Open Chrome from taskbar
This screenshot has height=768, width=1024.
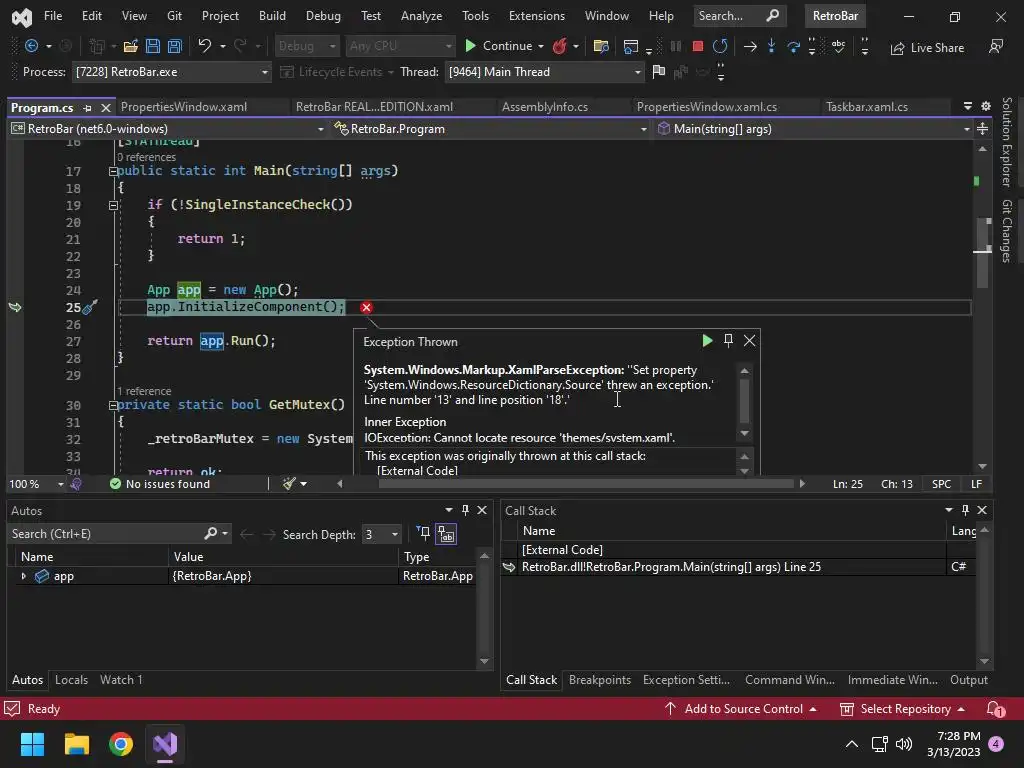coord(121,744)
